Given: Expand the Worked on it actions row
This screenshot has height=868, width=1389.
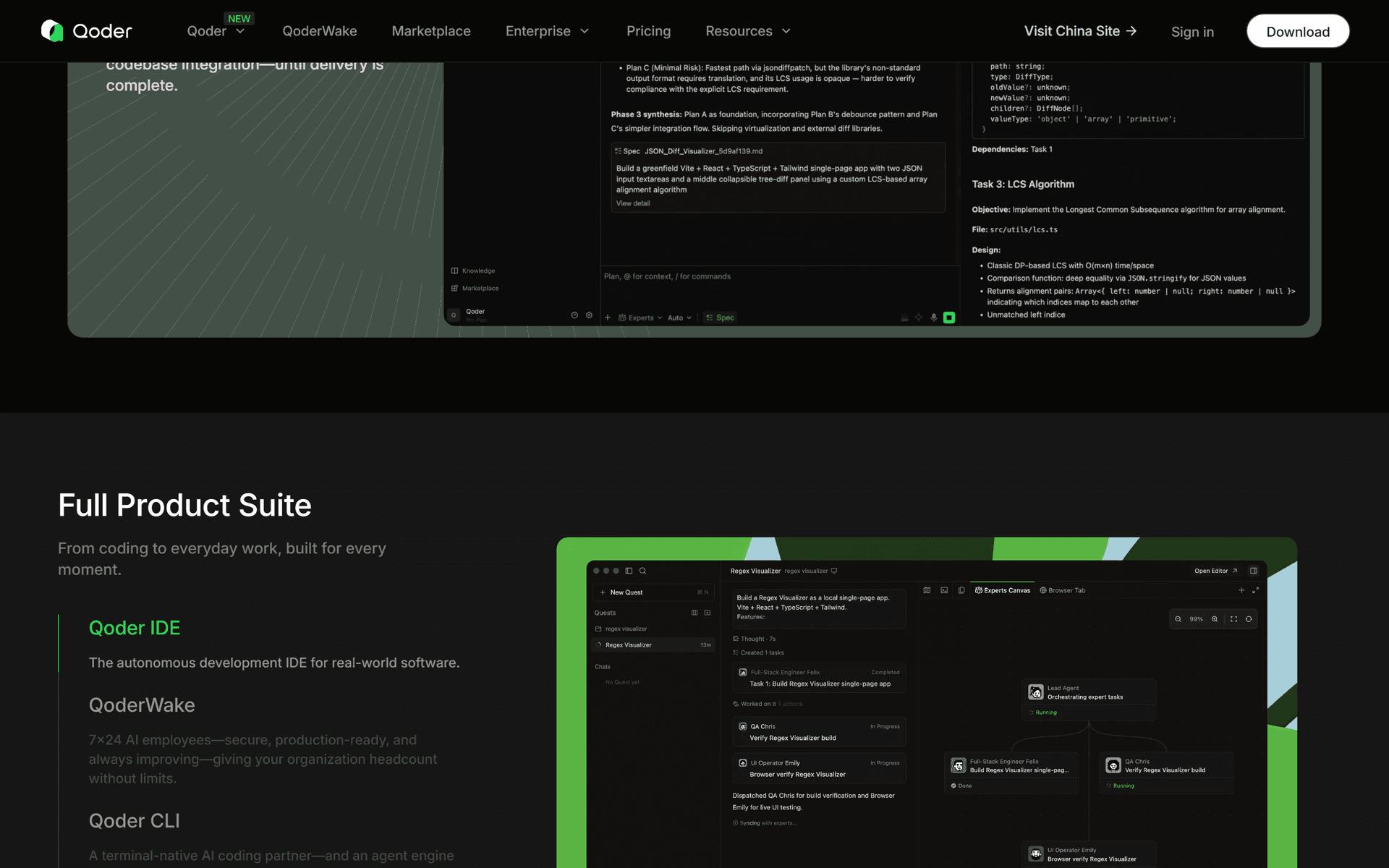Looking at the screenshot, I should pos(768,704).
